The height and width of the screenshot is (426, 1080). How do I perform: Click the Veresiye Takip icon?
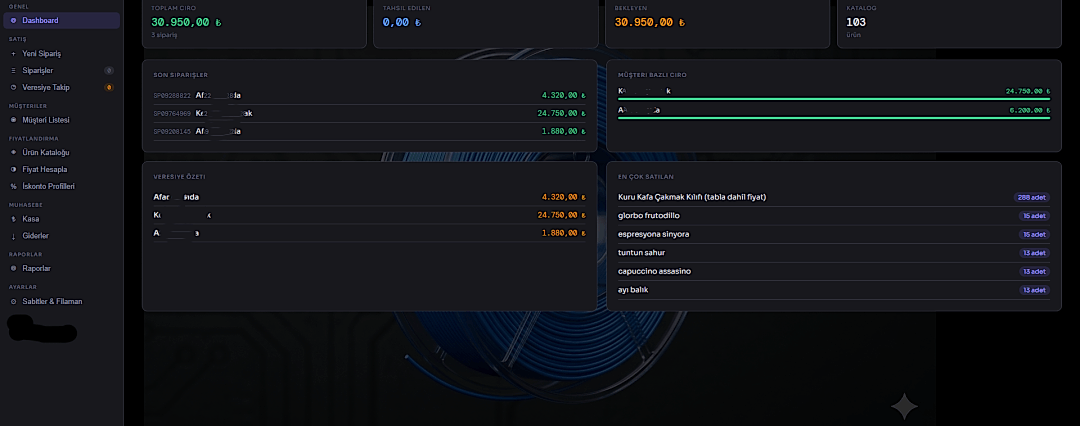[13, 88]
